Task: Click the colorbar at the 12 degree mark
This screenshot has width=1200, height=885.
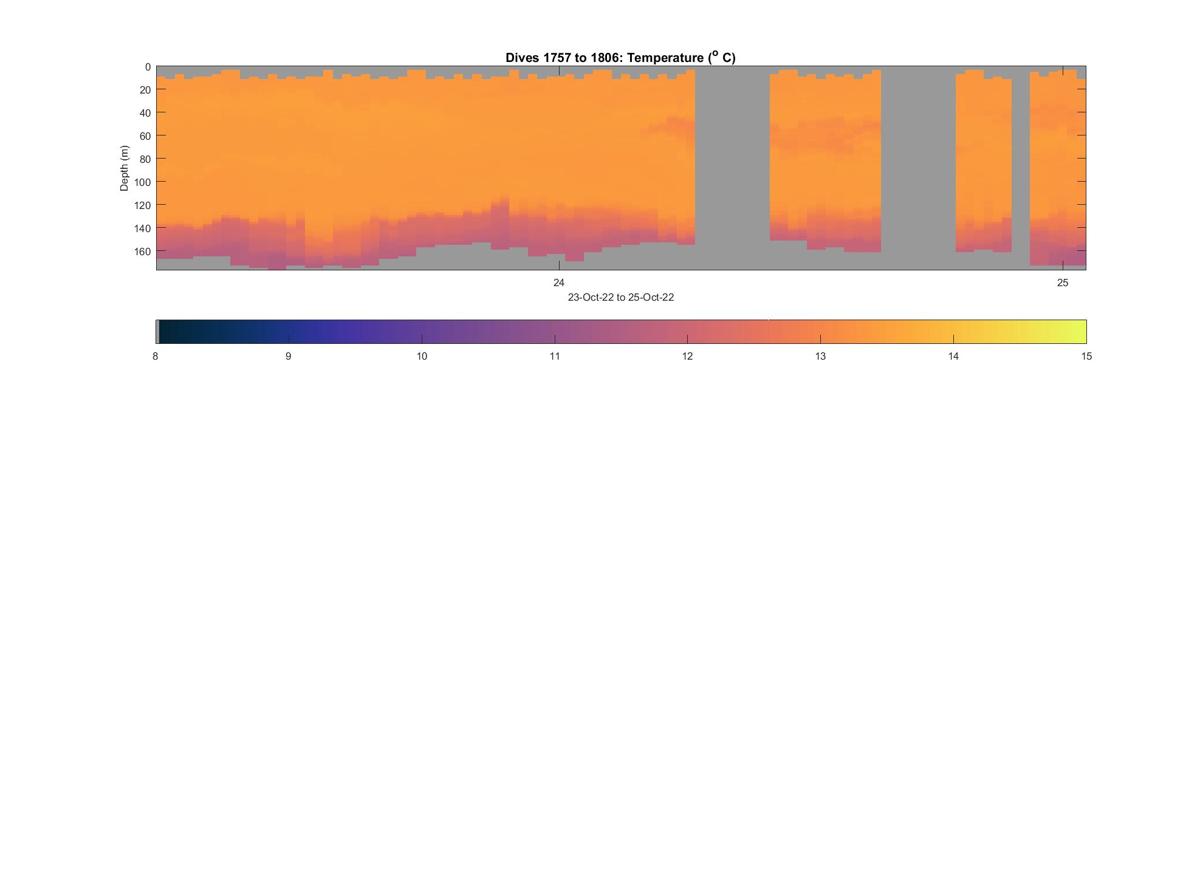Action: 688,331
